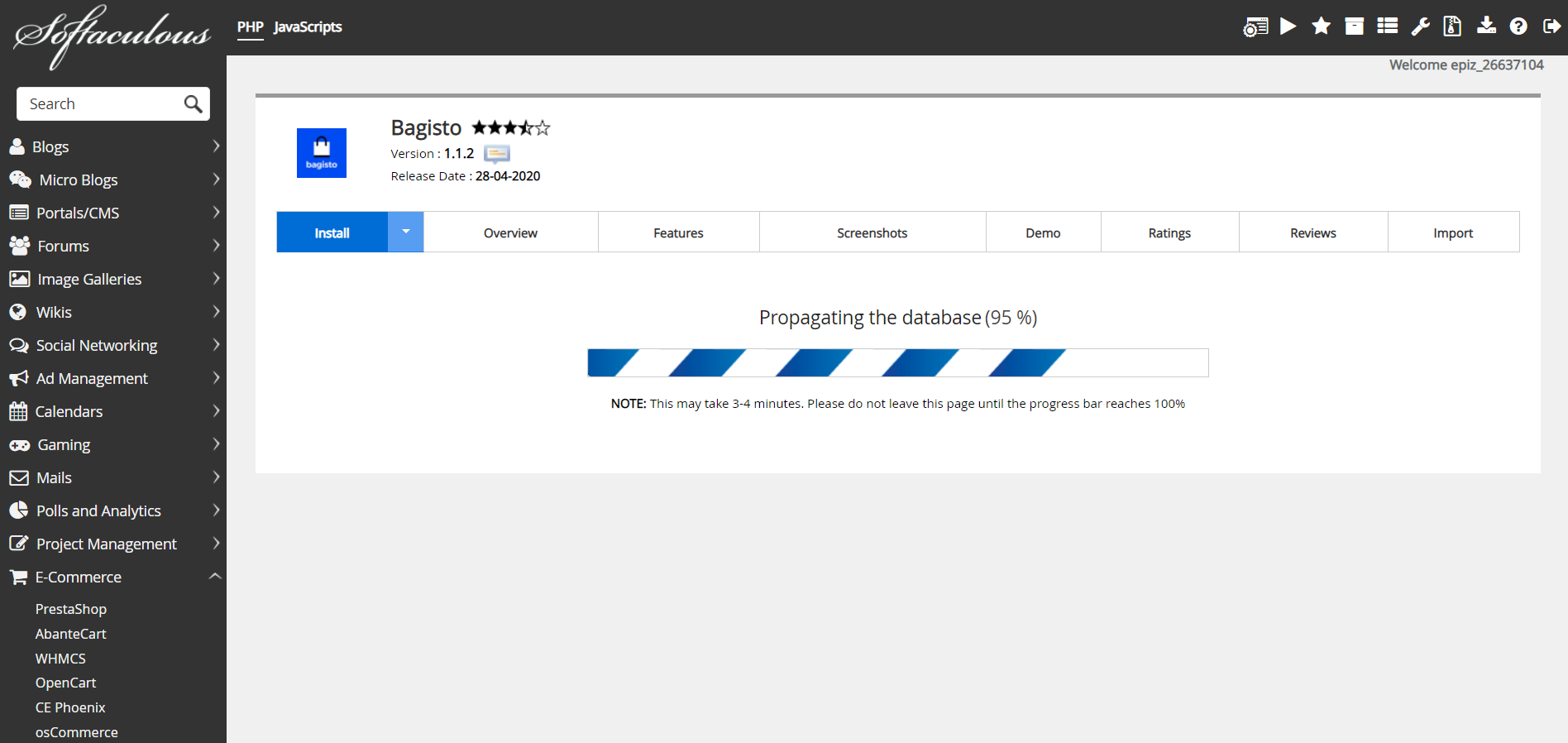Click the E-Commerce shopping cart icon
Screen dimensions: 1568x743
tap(18, 578)
